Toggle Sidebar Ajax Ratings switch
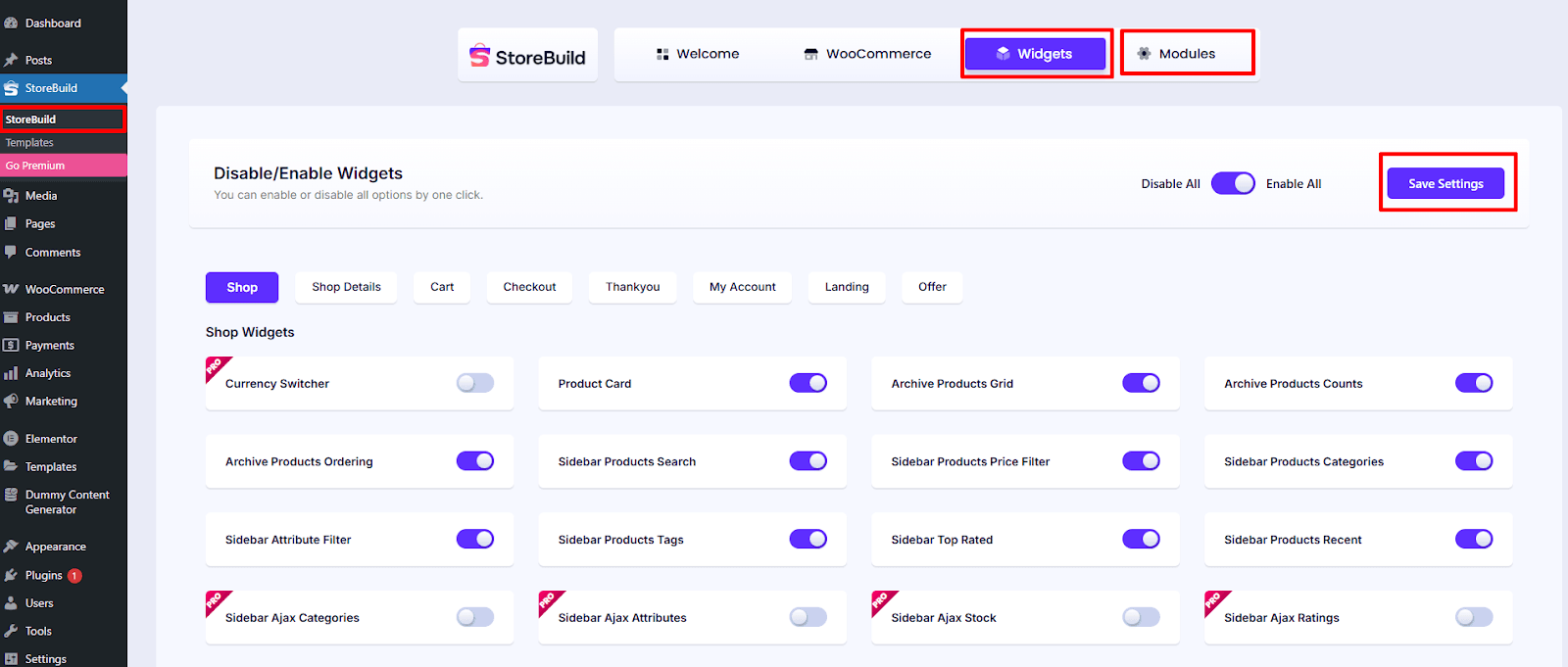The height and width of the screenshot is (667, 1568). [1474, 617]
